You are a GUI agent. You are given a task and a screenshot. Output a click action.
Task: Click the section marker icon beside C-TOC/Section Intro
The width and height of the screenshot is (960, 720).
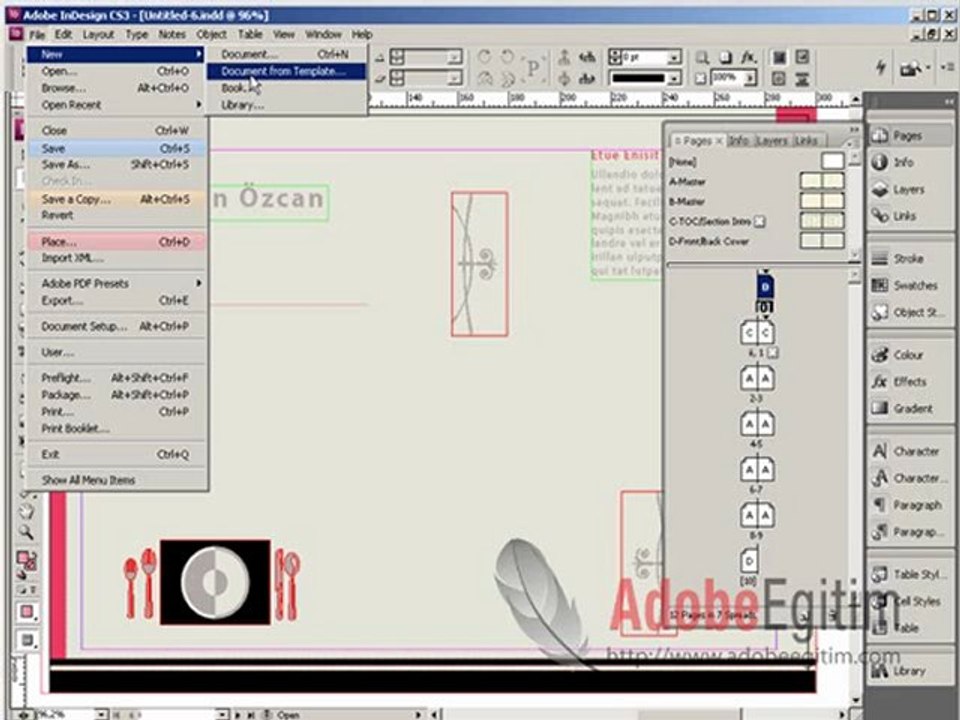[759, 222]
